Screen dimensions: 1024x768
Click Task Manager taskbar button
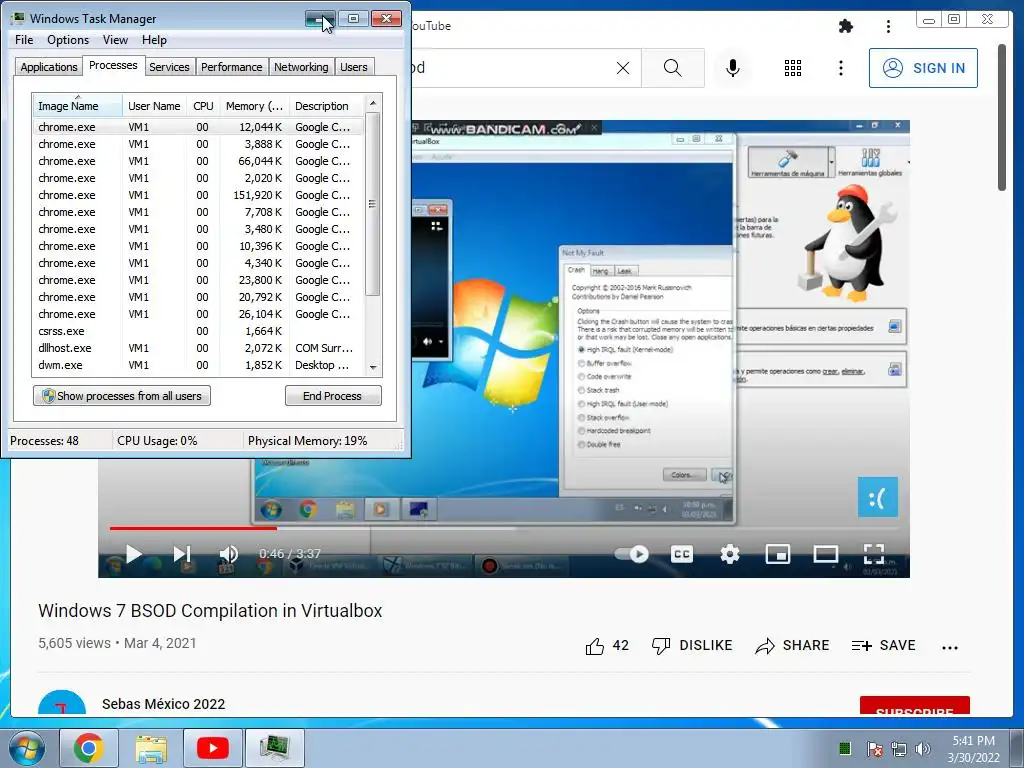275,748
